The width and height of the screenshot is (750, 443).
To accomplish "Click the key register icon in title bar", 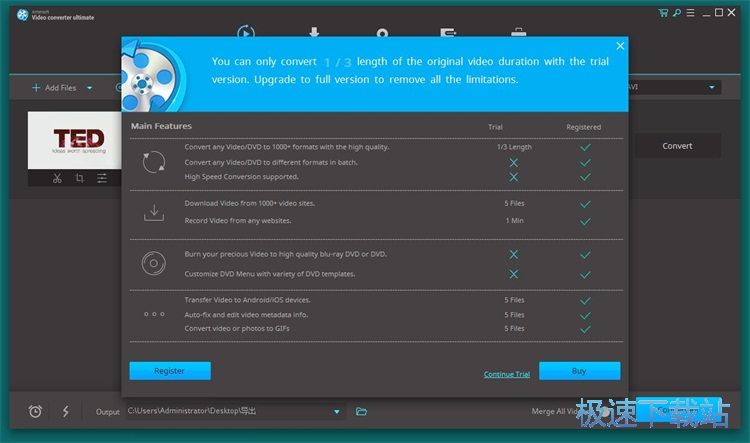I will click(676, 13).
